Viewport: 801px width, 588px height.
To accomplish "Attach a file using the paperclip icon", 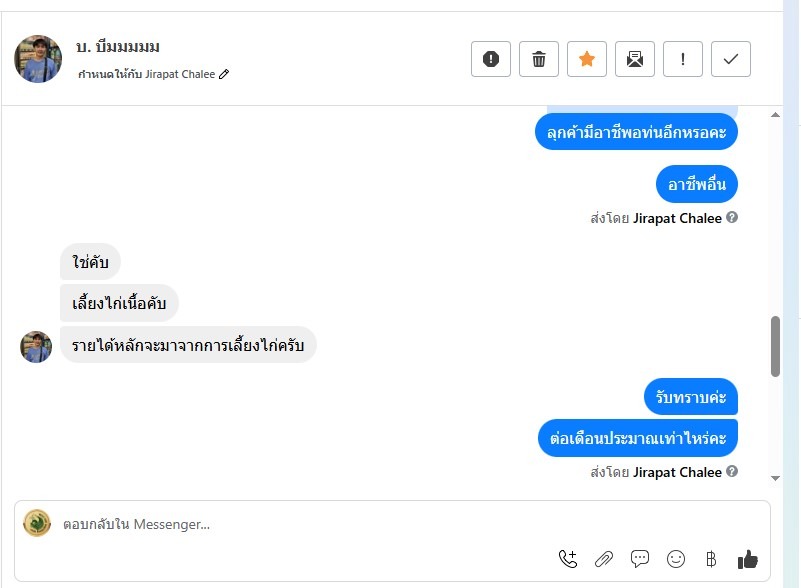I will (604, 559).
